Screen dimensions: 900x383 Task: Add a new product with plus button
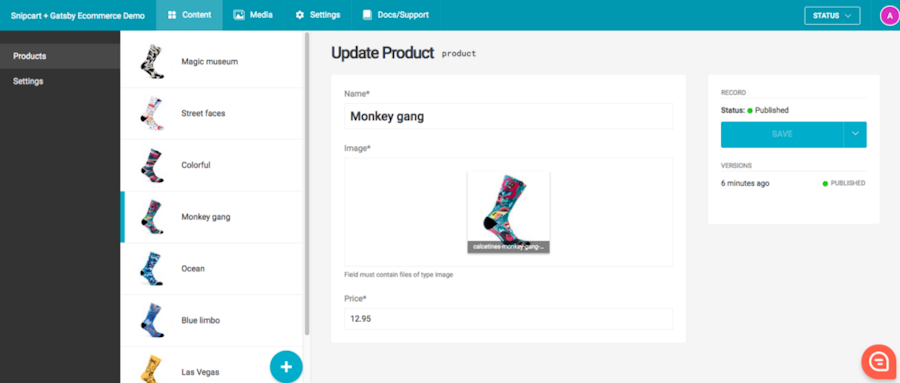[286, 366]
